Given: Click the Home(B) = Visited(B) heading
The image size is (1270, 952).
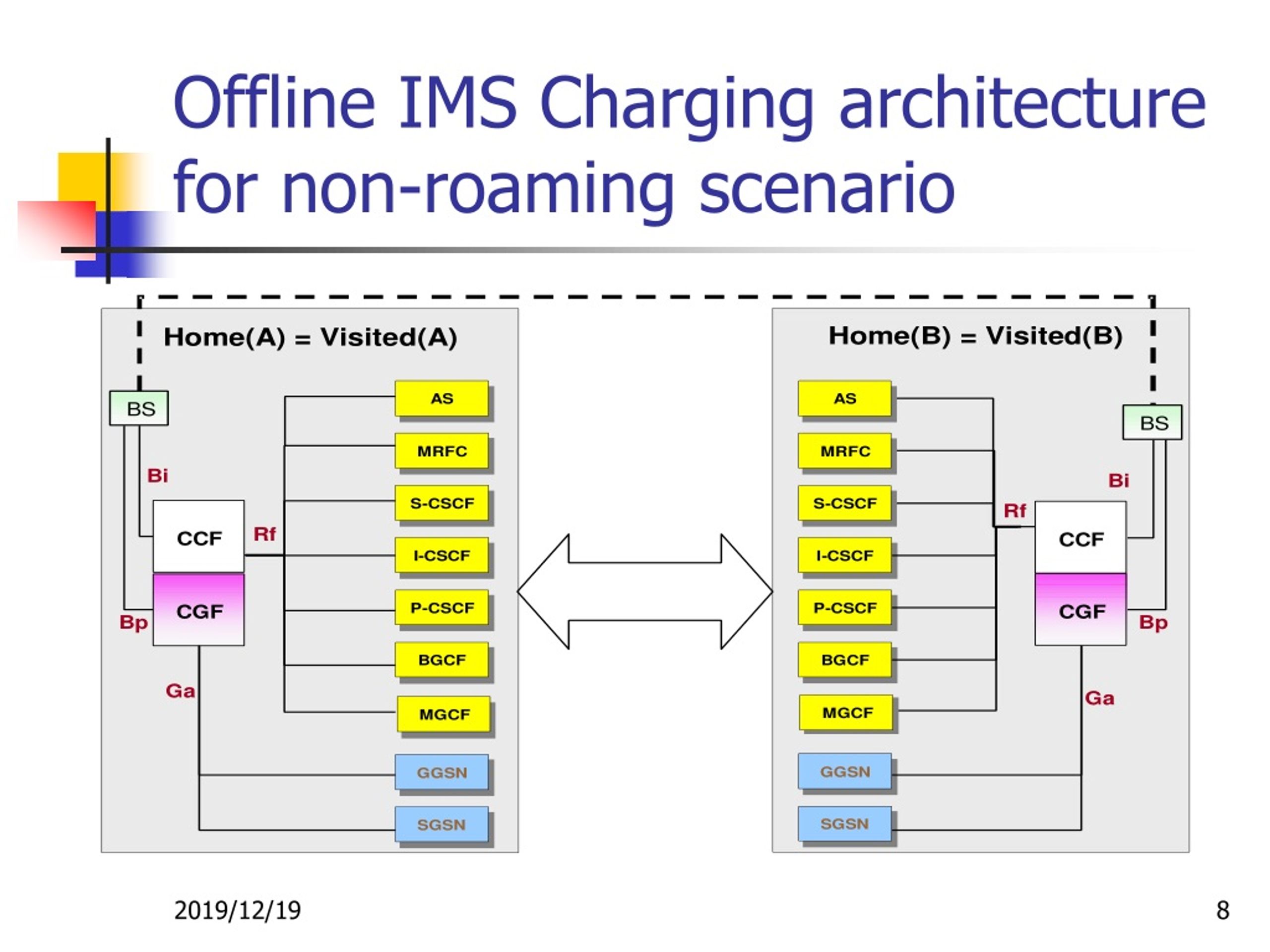Looking at the screenshot, I should (975, 336).
